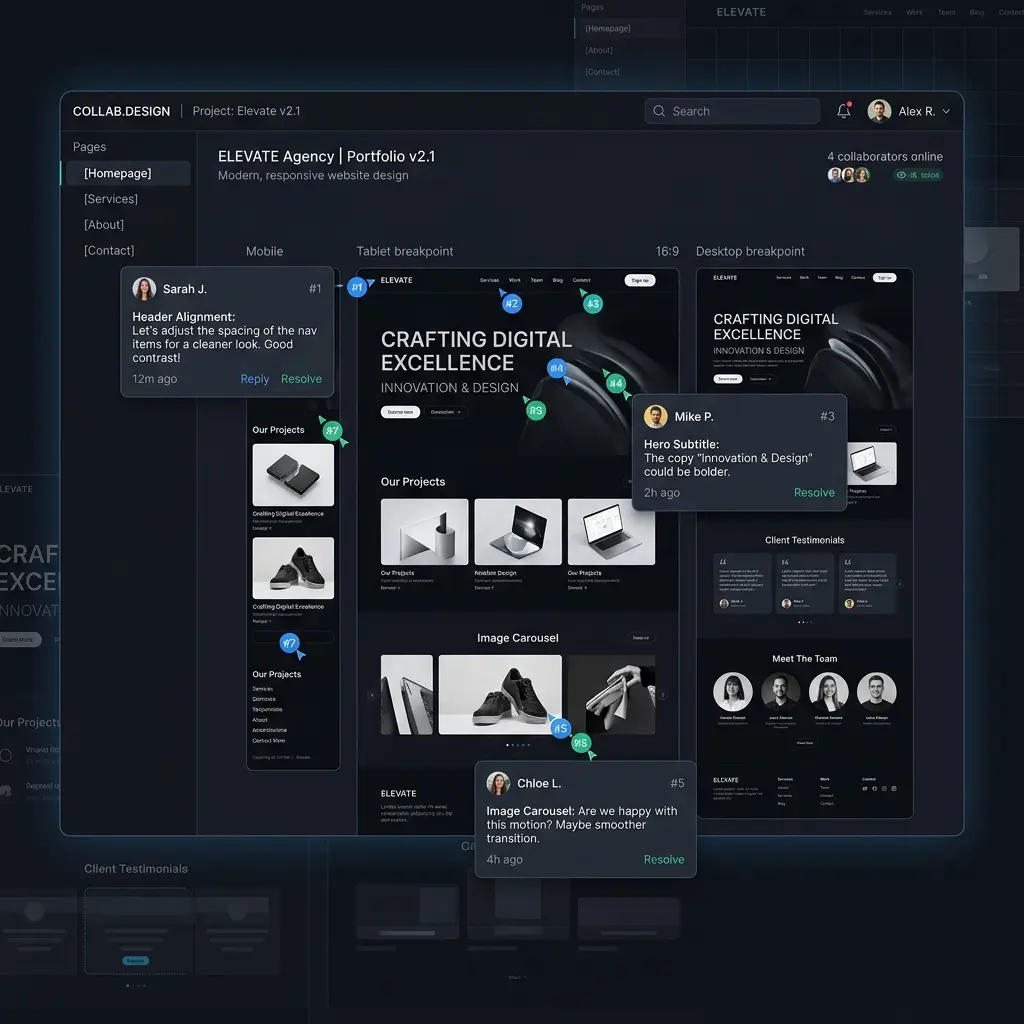Viewport: 1024px width, 1024px height.
Task: Focus the Search field
Action: (731, 111)
